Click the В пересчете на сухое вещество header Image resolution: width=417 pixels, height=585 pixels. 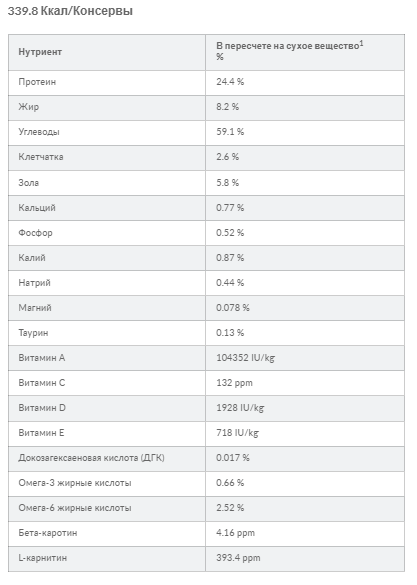[288, 46]
